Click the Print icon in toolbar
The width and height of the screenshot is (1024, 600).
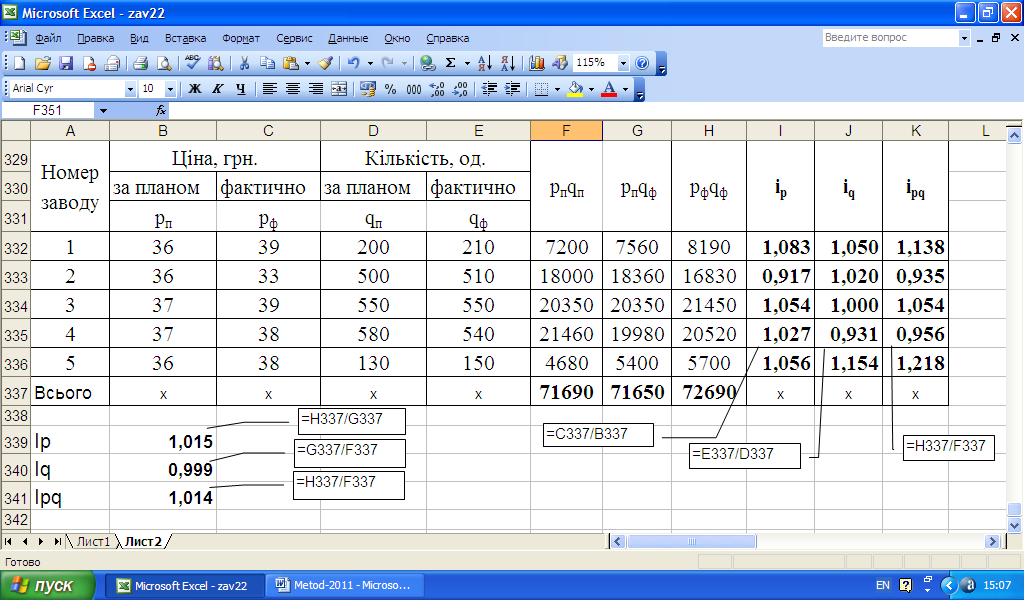pyautogui.click(x=140, y=63)
